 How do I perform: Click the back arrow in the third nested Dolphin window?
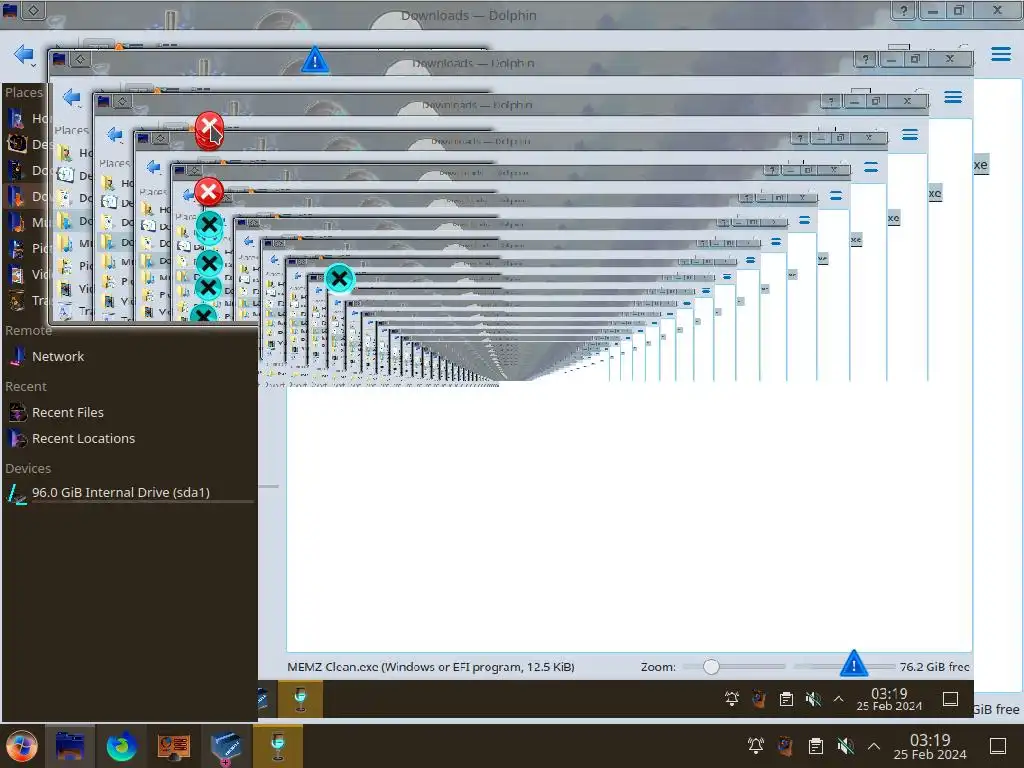(x=114, y=135)
